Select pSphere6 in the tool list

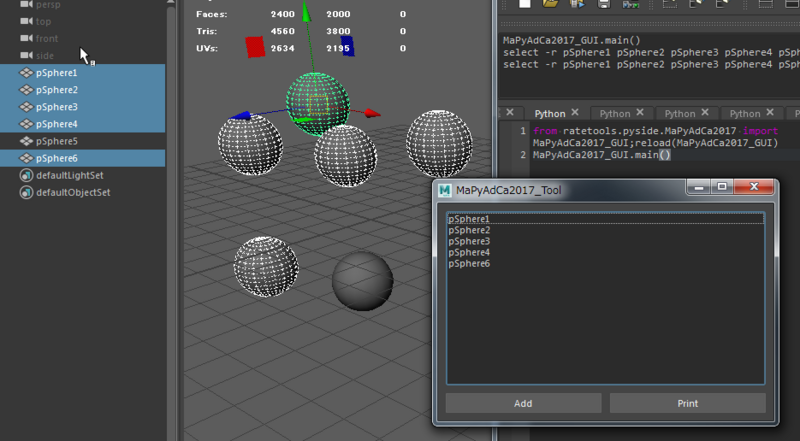tap(606, 264)
